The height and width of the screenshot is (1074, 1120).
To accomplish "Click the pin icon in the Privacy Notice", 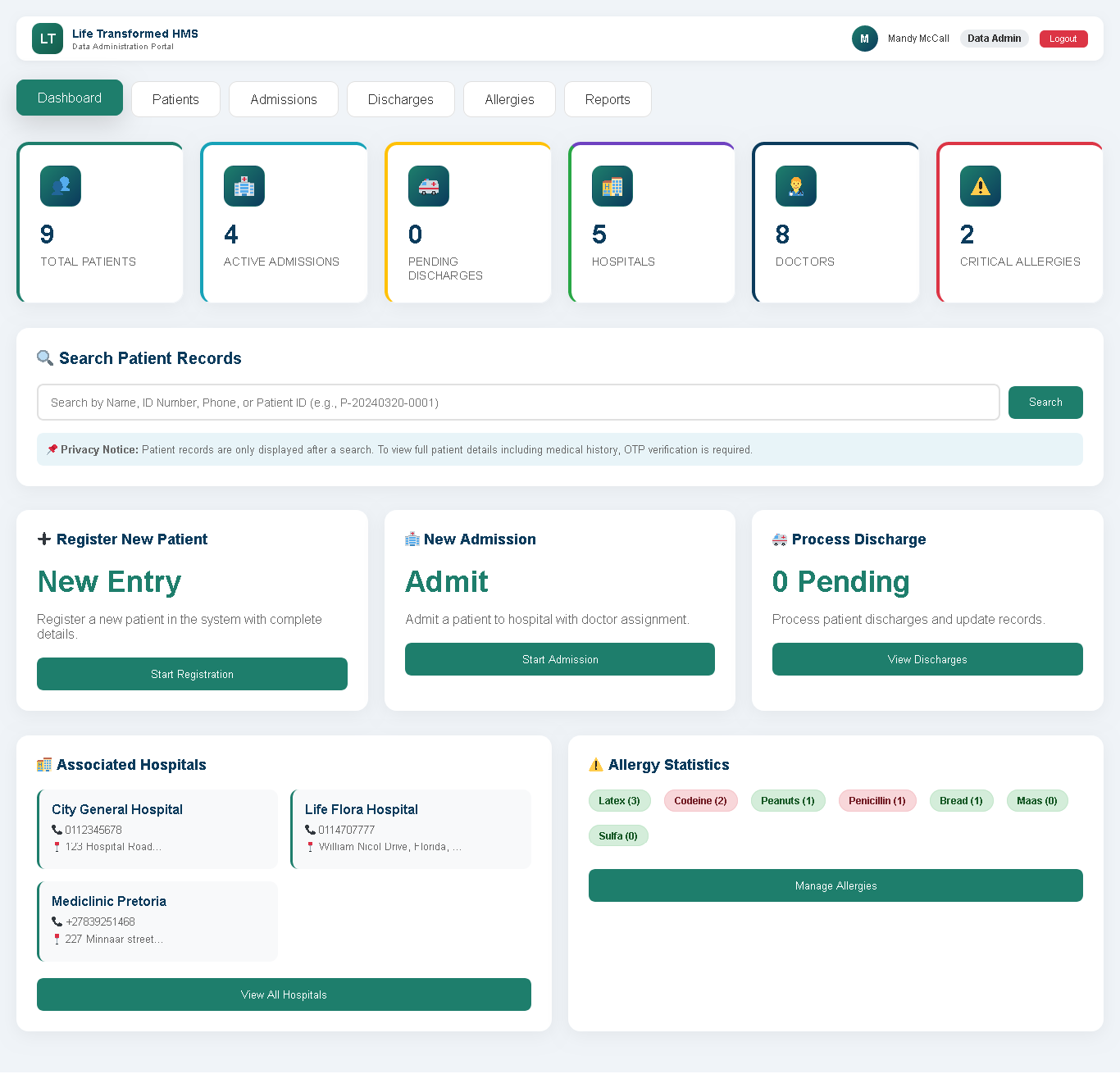I will 52,449.
